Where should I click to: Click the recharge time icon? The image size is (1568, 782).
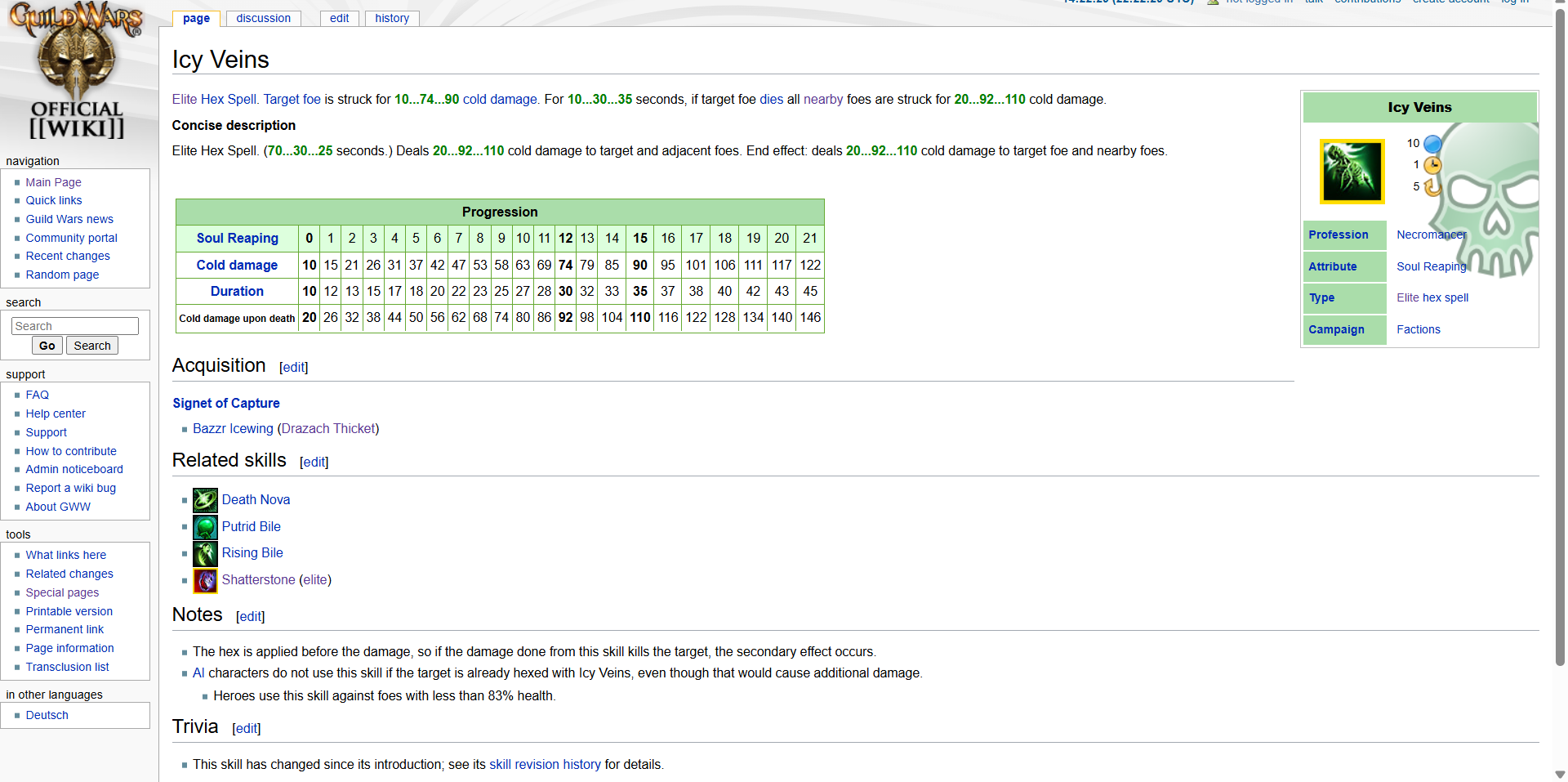[1432, 187]
